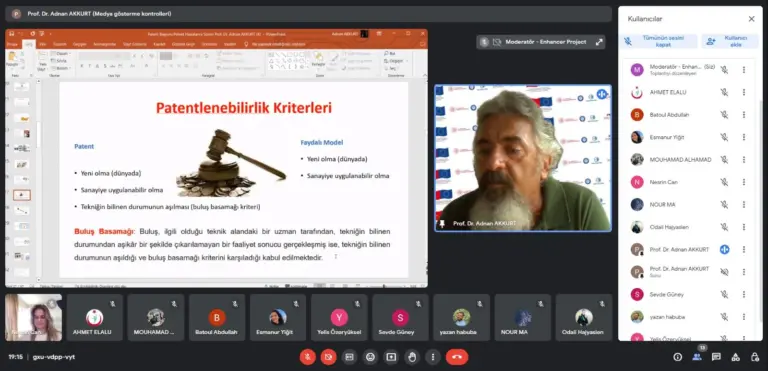Open the three-dot menu for Nesrin Can
768x371 pixels.
[744, 182]
